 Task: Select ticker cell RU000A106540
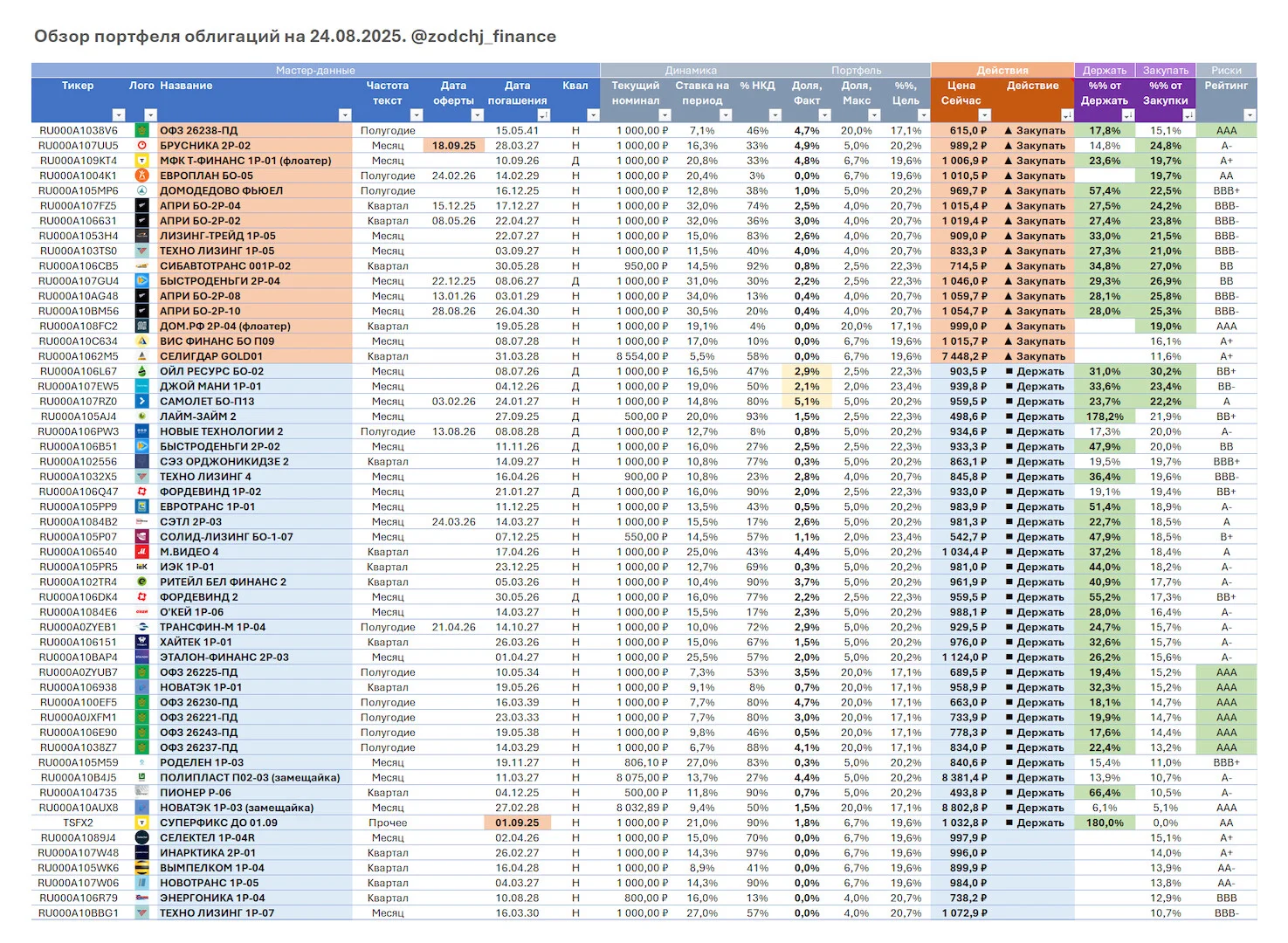[78, 552]
